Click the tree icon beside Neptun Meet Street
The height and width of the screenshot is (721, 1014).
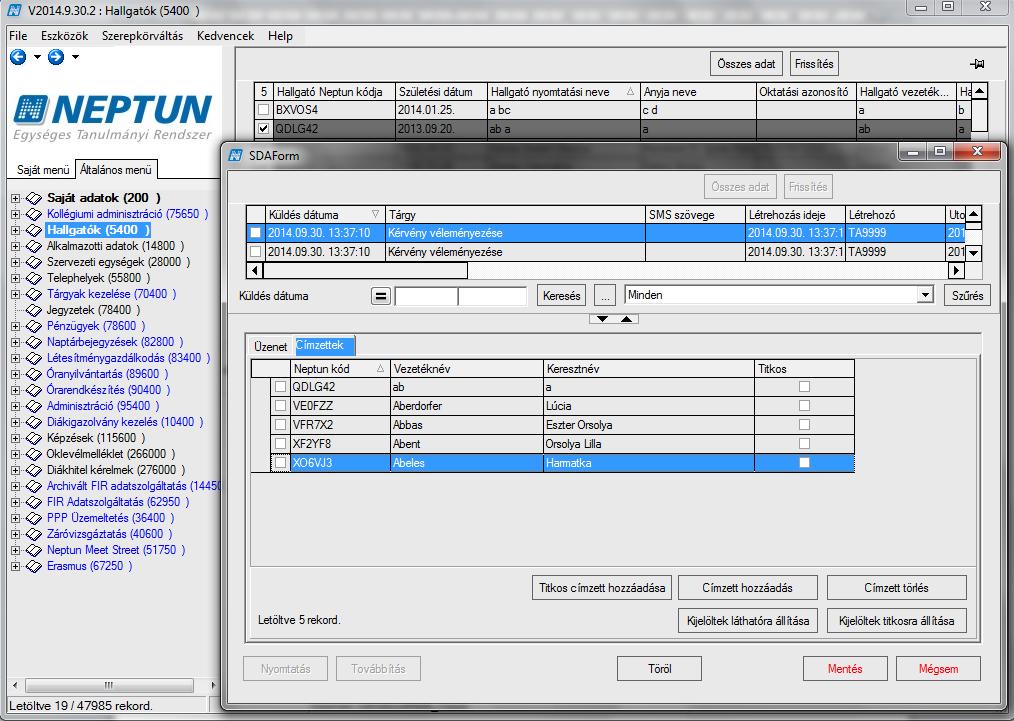tap(34, 550)
